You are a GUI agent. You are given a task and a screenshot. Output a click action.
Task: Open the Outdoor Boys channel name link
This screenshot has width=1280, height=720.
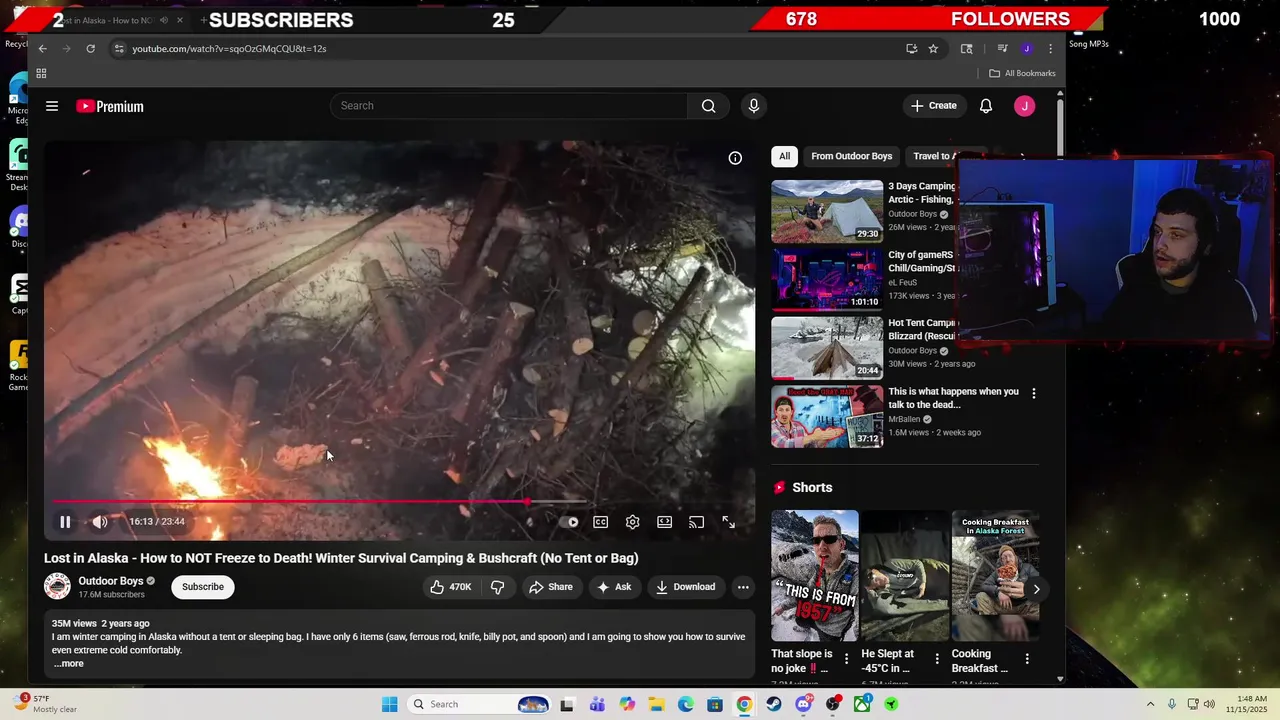(x=111, y=581)
